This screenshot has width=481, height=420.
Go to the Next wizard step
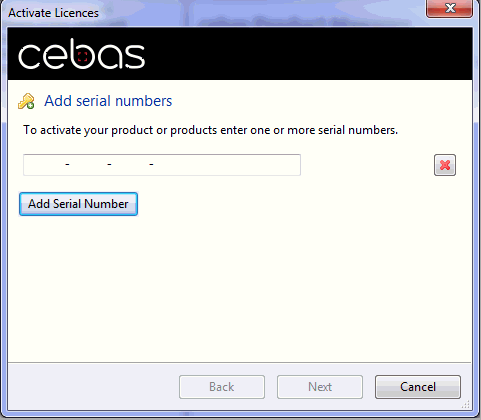pos(320,387)
